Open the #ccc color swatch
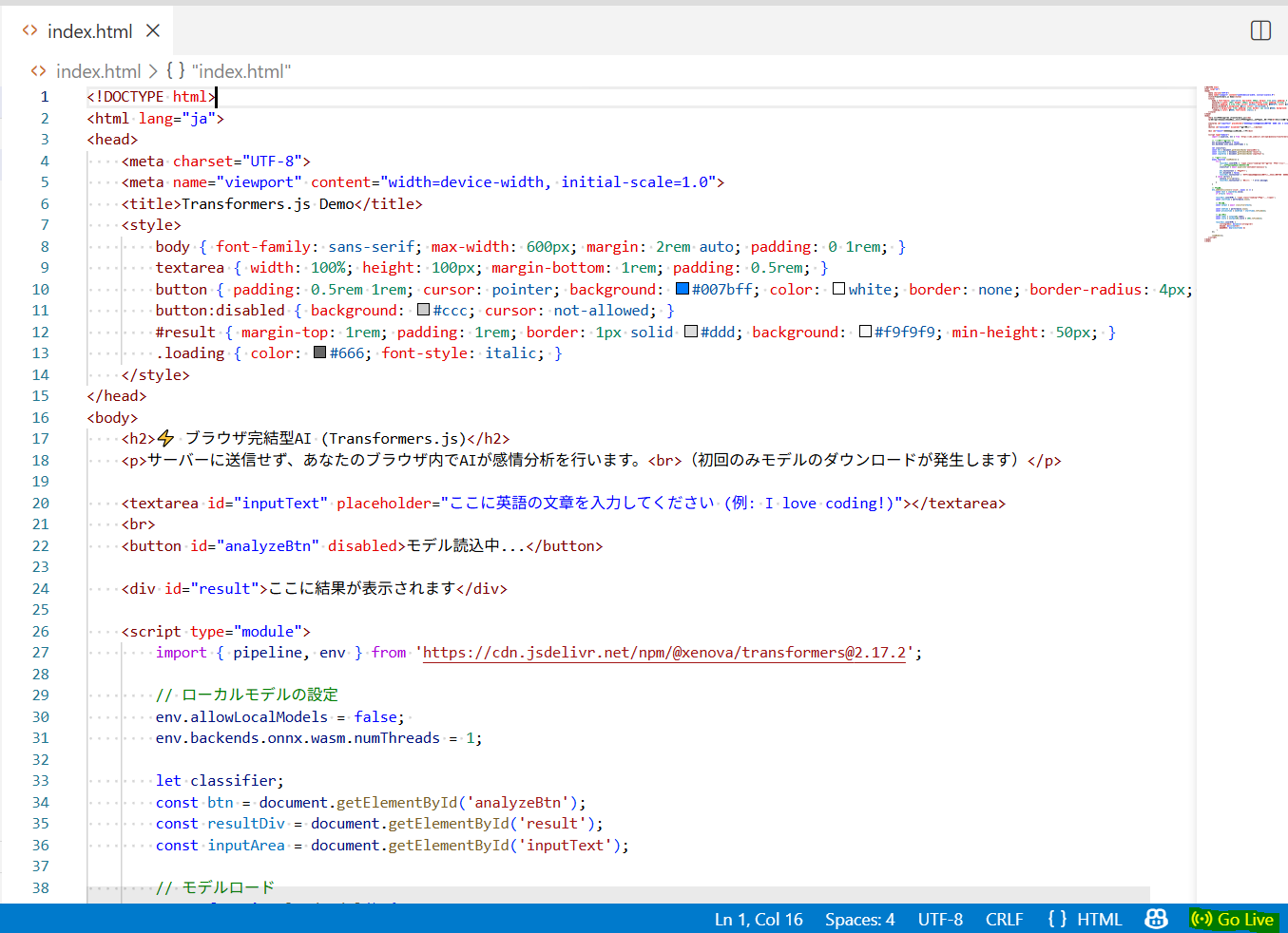The height and width of the screenshot is (933, 1288). tap(423, 310)
